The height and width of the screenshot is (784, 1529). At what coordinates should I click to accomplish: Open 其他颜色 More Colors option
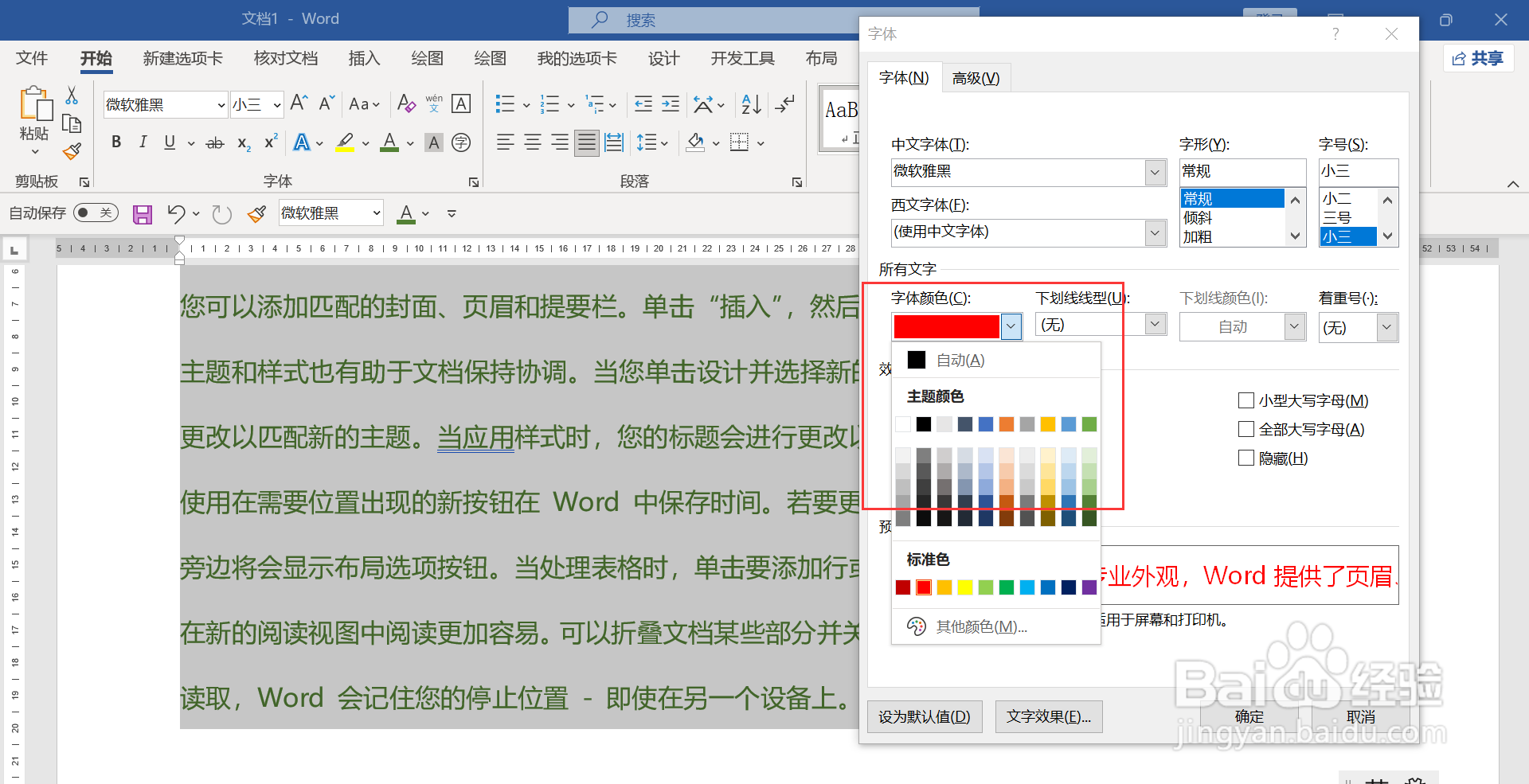(x=996, y=627)
